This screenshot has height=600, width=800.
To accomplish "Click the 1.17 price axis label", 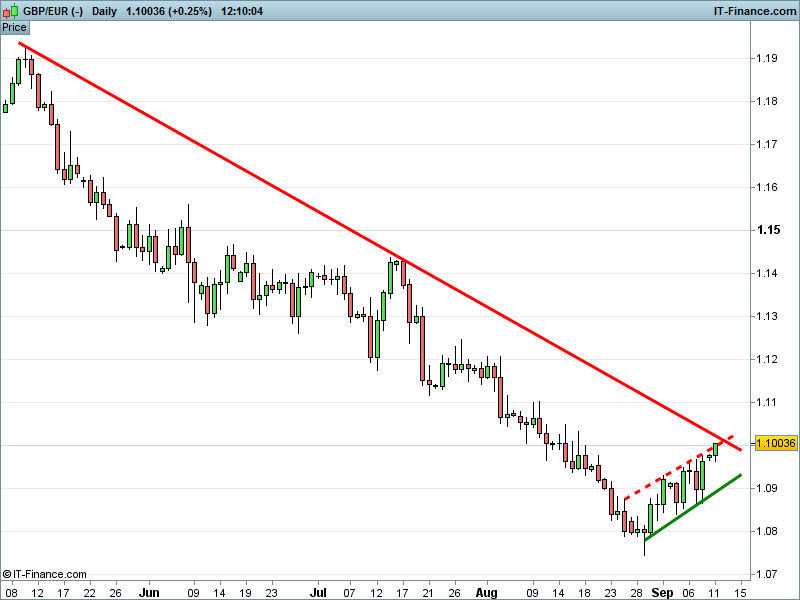I will [x=767, y=144].
